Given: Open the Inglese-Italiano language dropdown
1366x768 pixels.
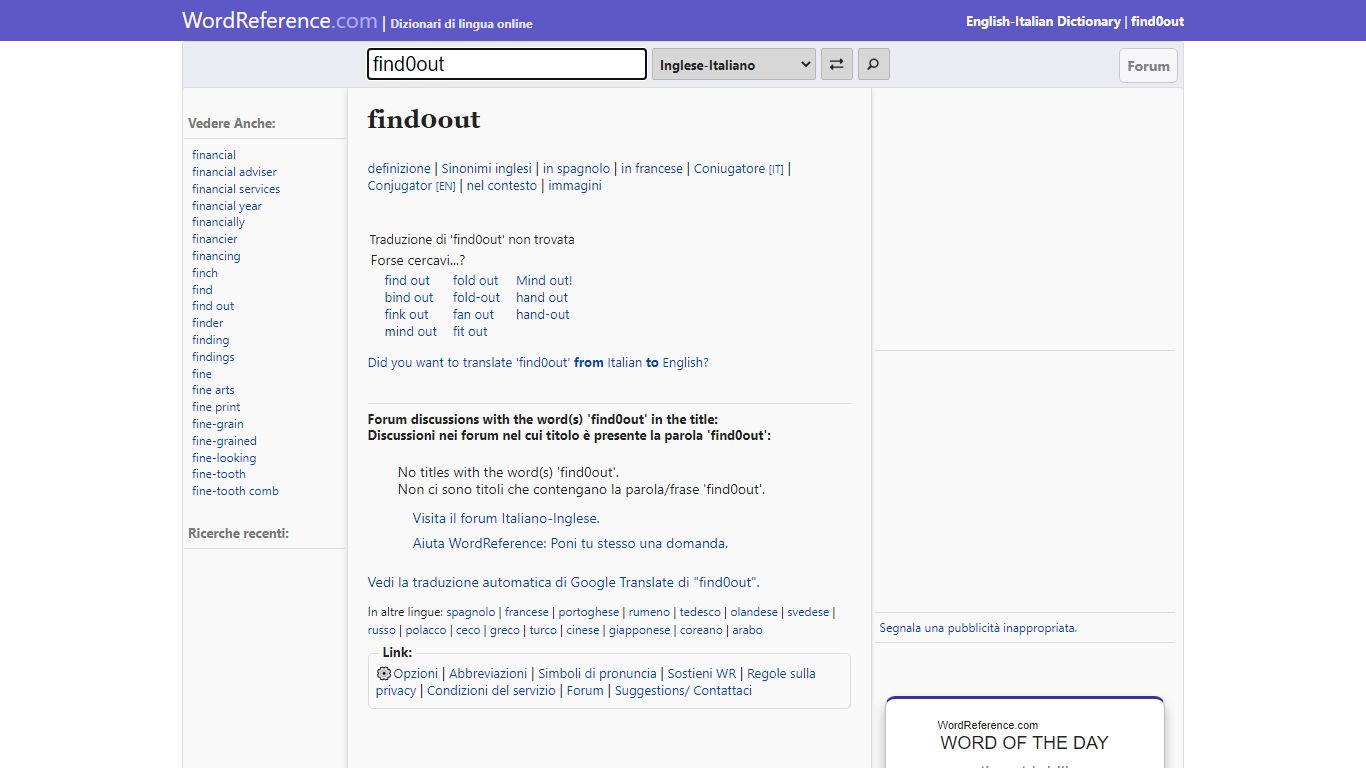Looking at the screenshot, I should click(734, 64).
